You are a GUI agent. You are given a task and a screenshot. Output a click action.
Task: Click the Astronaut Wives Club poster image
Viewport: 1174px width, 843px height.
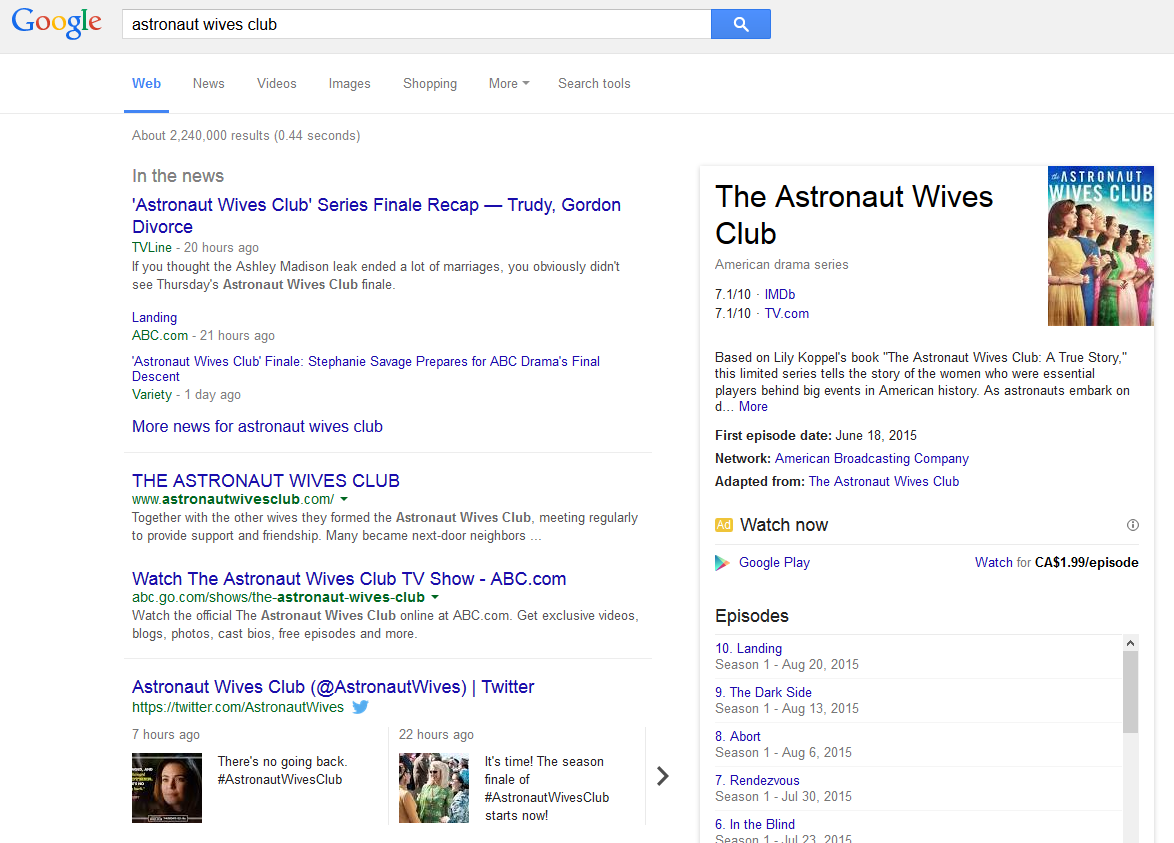pos(1100,246)
